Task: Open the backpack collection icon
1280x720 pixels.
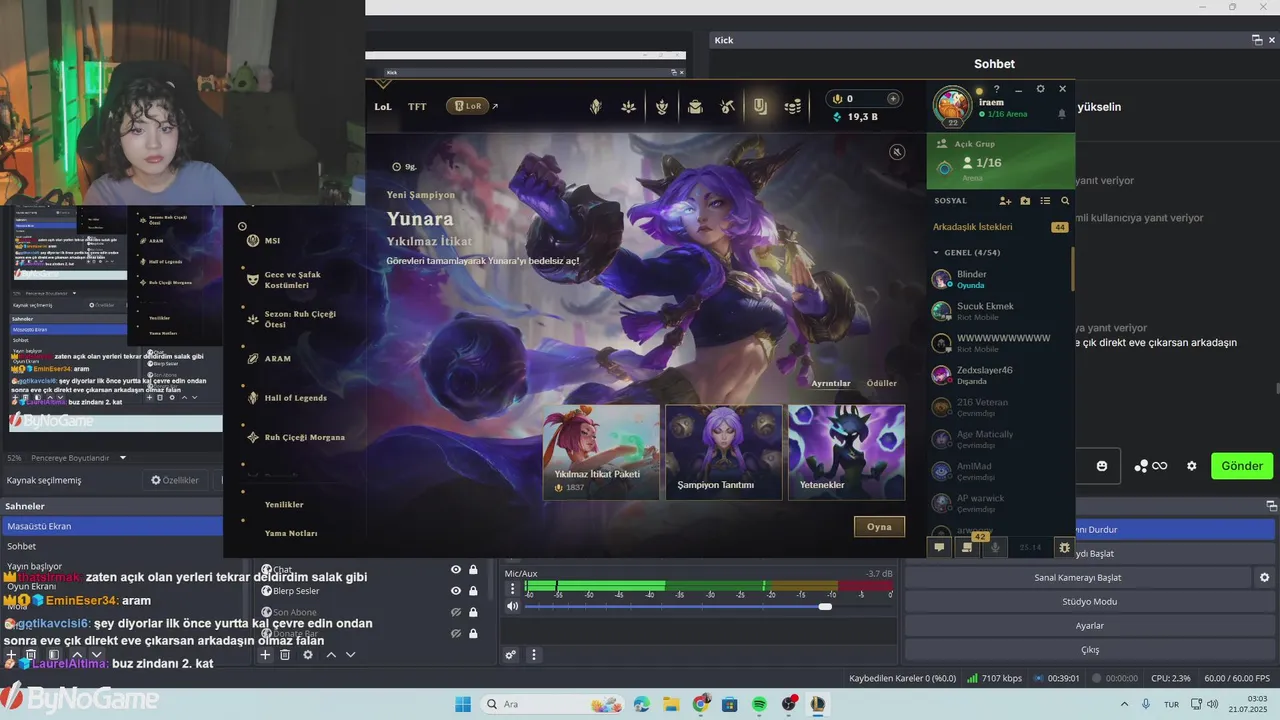Action: coord(695,106)
